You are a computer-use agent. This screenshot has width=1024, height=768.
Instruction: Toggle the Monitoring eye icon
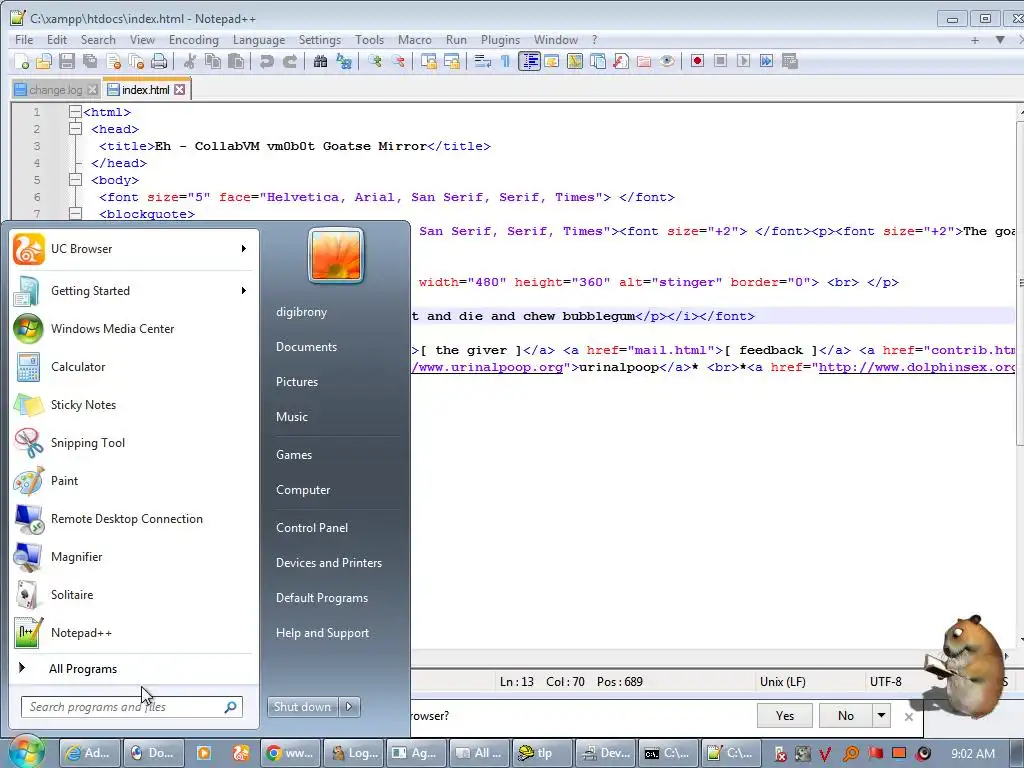pos(667,61)
